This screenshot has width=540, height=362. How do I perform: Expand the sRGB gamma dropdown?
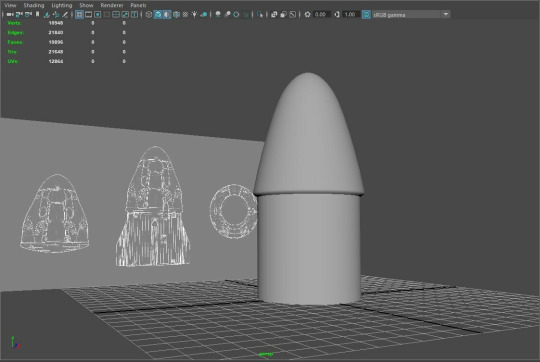(446, 14)
